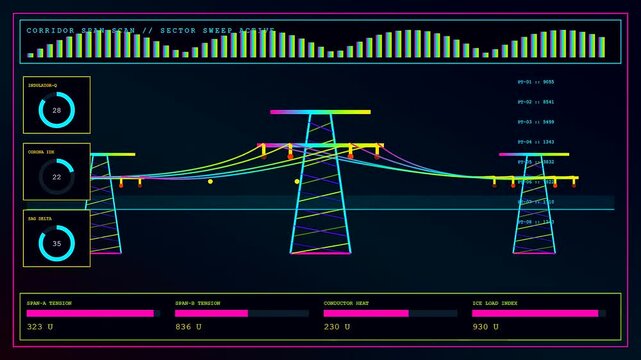Click the "SAG DELTA" gauge label
Viewport: 641px width, 360px height.
click(x=40, y=219)
